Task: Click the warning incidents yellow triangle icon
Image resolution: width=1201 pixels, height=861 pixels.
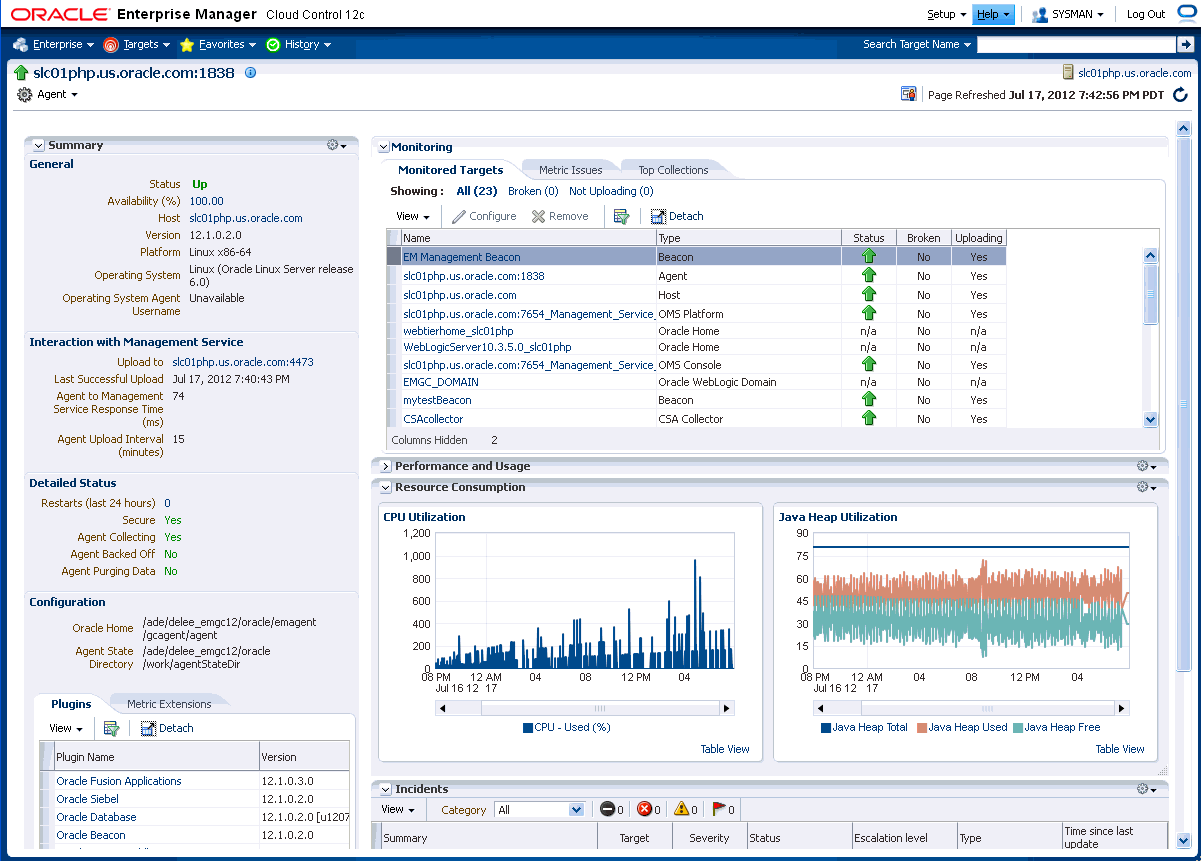Action: tap(681, 809)
